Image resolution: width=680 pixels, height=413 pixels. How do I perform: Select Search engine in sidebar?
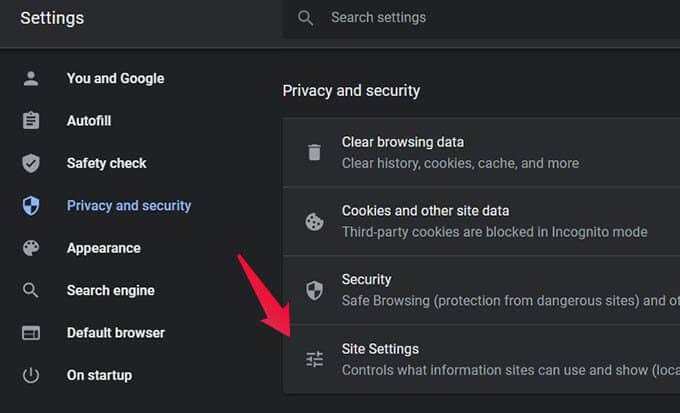[x=110, y=291]
